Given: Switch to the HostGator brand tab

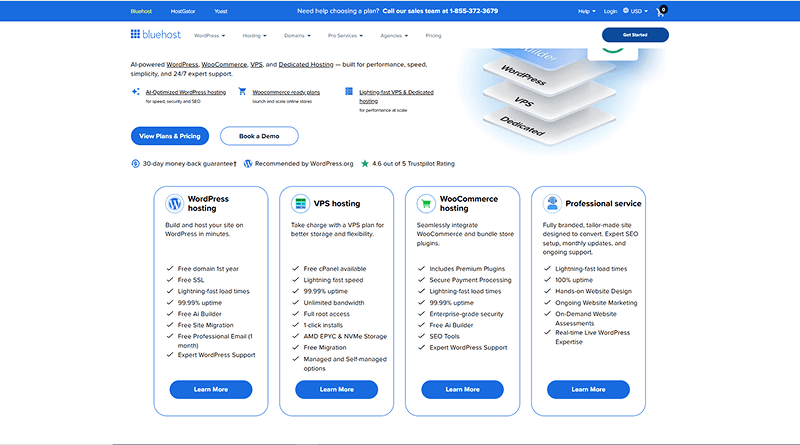Looking at the screenshot, I should click(183, 11).
